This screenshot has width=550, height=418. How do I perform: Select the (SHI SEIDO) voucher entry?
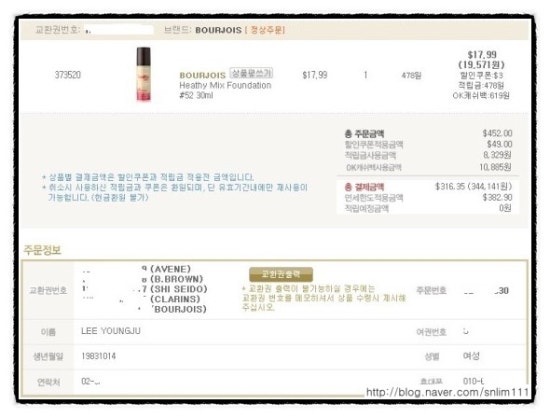click(179, 289)
